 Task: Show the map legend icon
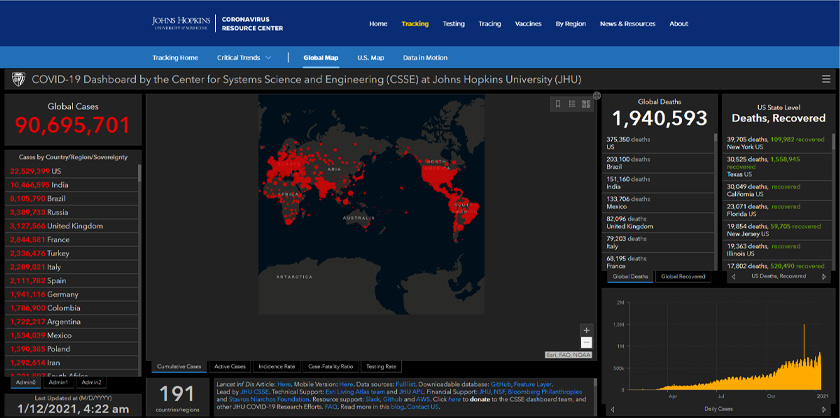click(x=571, y=103)
